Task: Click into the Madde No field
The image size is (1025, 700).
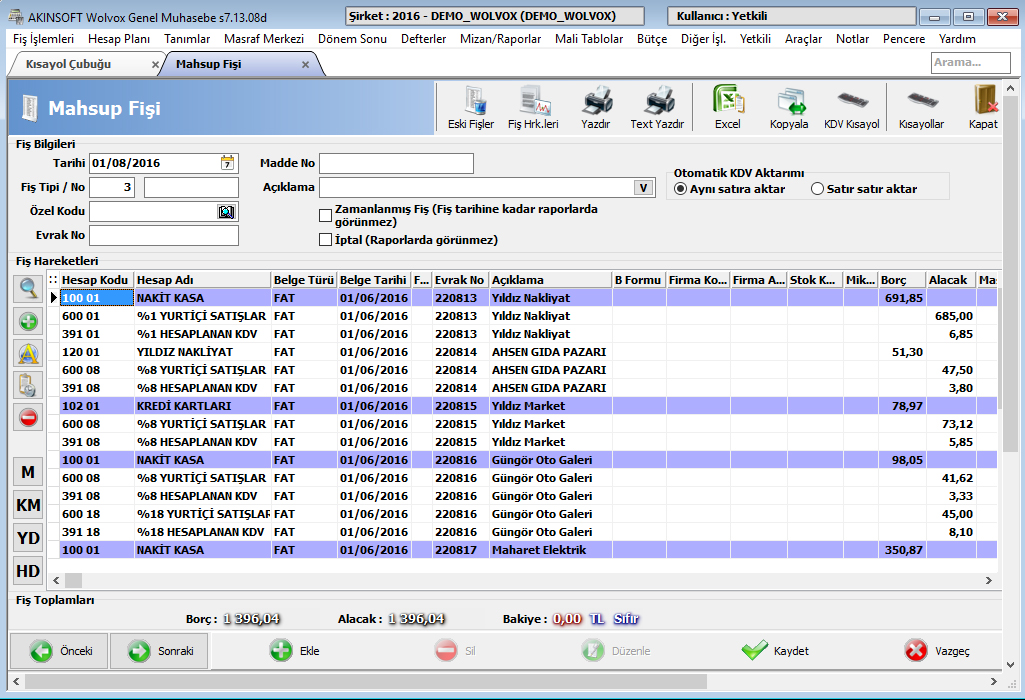Action: [396, 163]
